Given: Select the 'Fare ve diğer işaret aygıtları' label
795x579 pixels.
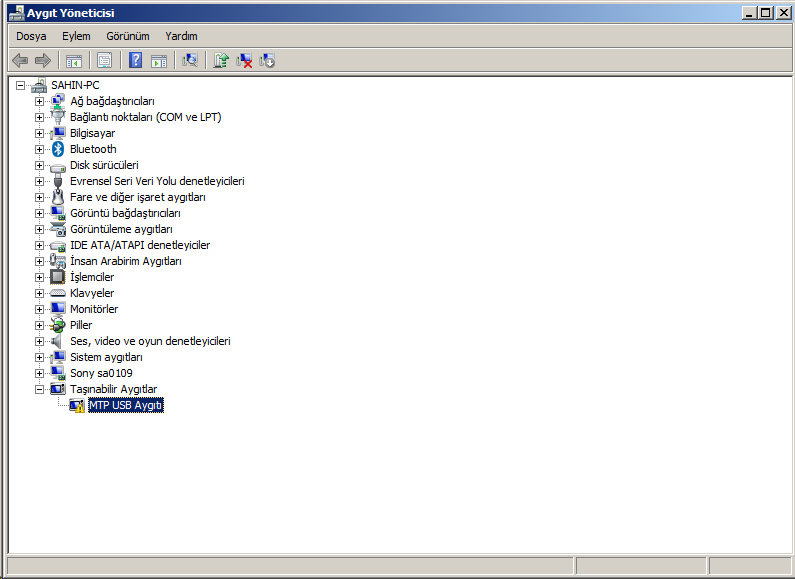Looking at the screenshot, I should tap(138, 197).
